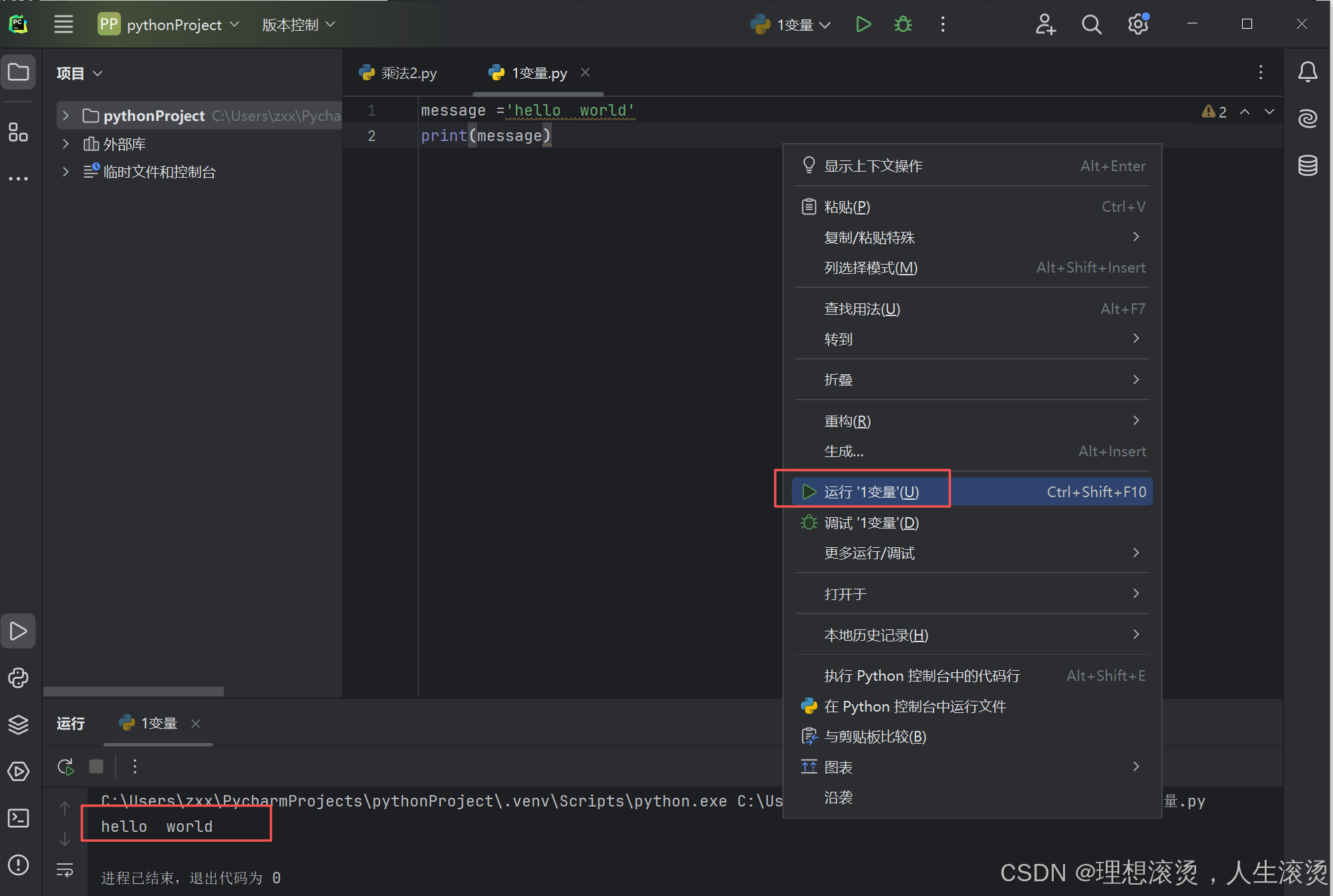
Task: Select 运行 '1变量' in context menu
Action: tap(972, 492)
